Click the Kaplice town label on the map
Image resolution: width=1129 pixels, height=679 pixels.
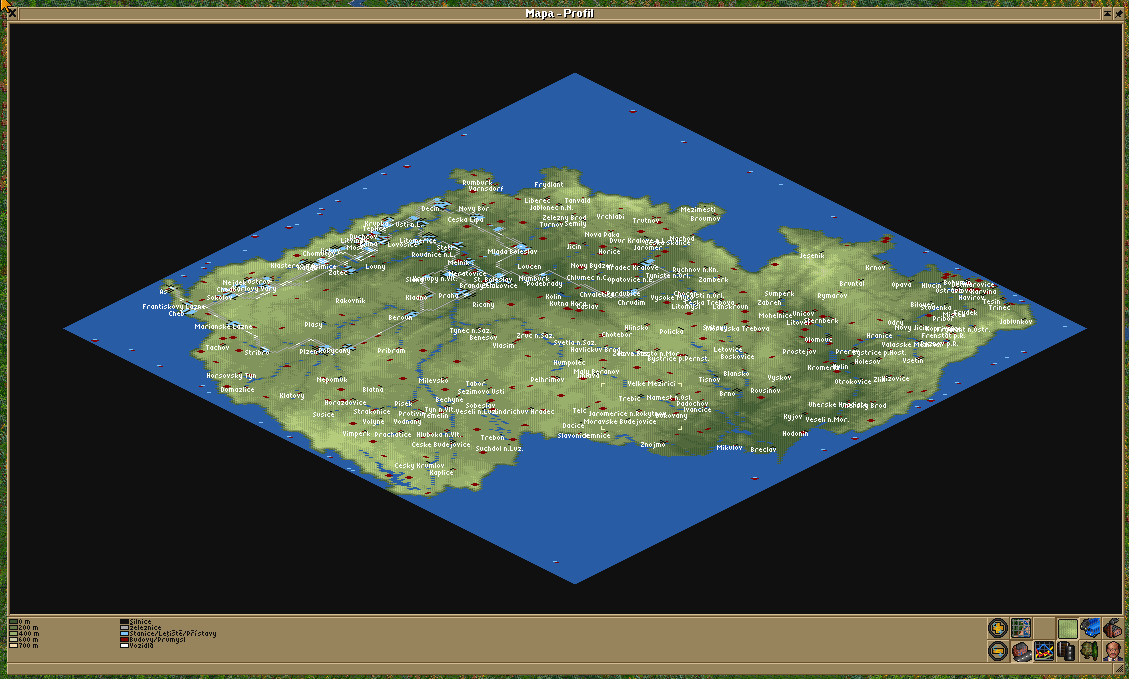tap(441, 472)
